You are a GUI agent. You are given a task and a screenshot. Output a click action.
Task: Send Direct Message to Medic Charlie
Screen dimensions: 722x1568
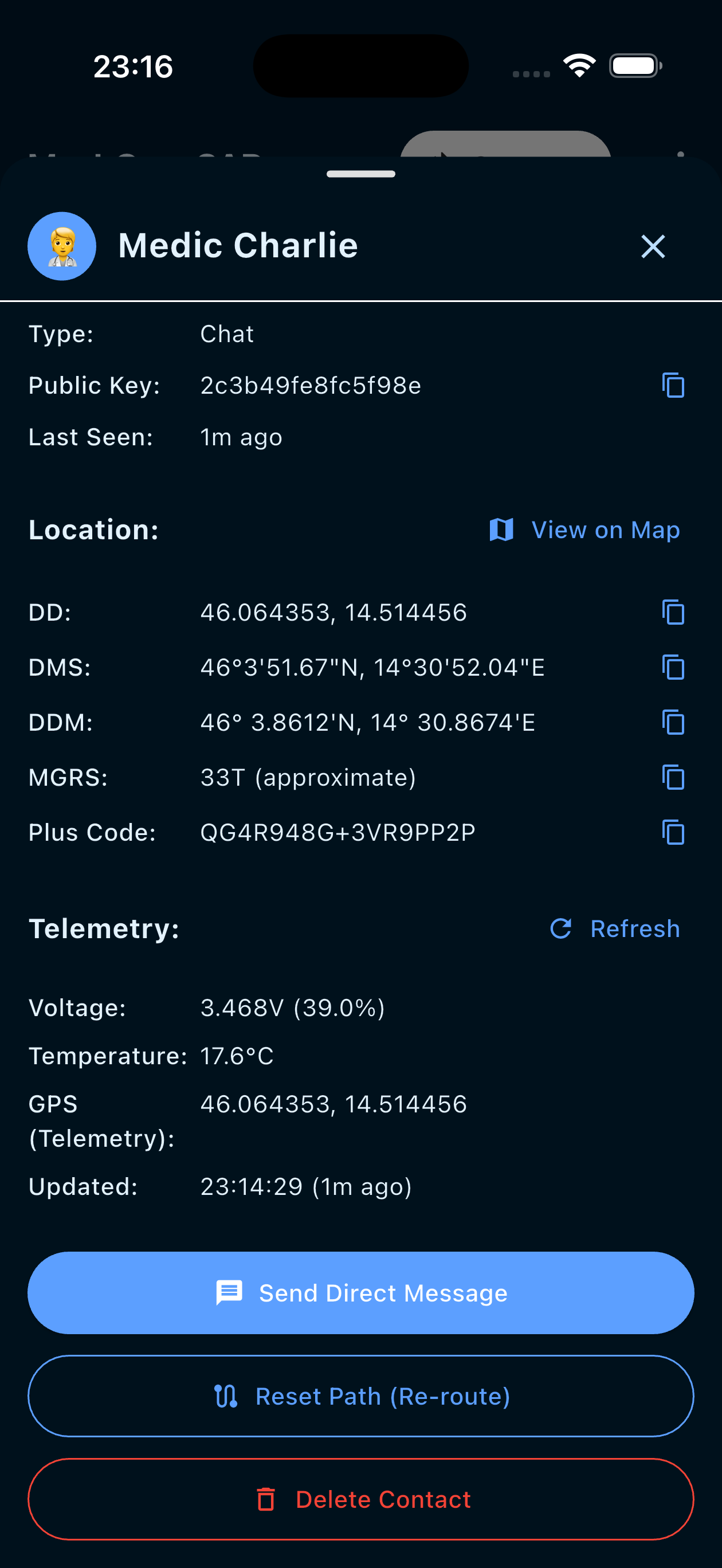point(361,1293)
